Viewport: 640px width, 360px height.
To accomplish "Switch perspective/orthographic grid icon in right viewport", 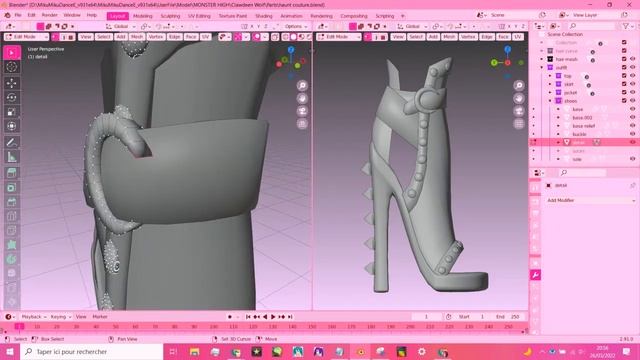I will click(x=519, y=124).
